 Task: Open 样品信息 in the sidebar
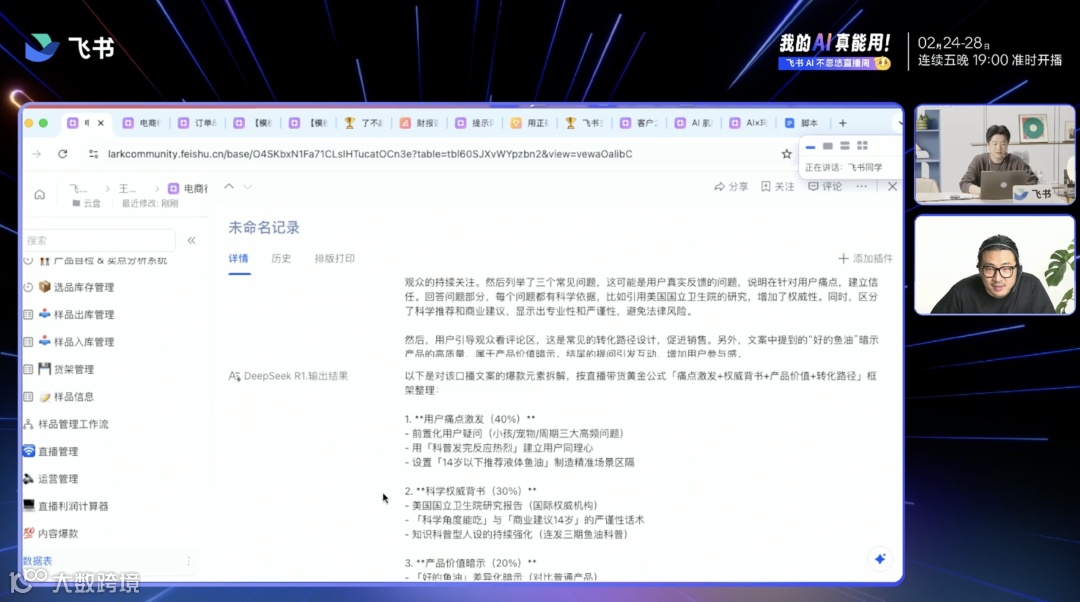[74, 396]
